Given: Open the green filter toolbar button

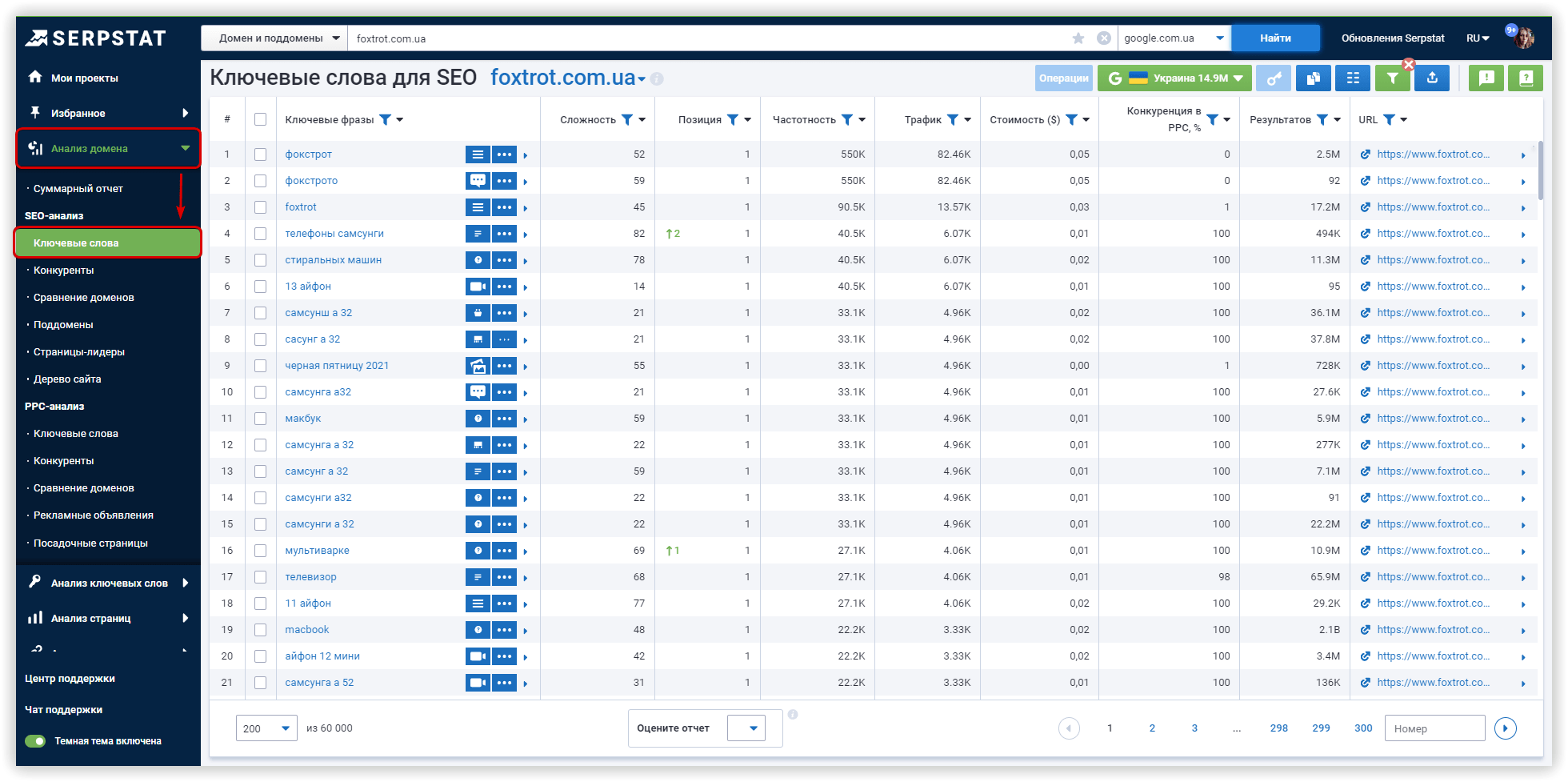Looking at the screenshot, I should [1393, 78].
